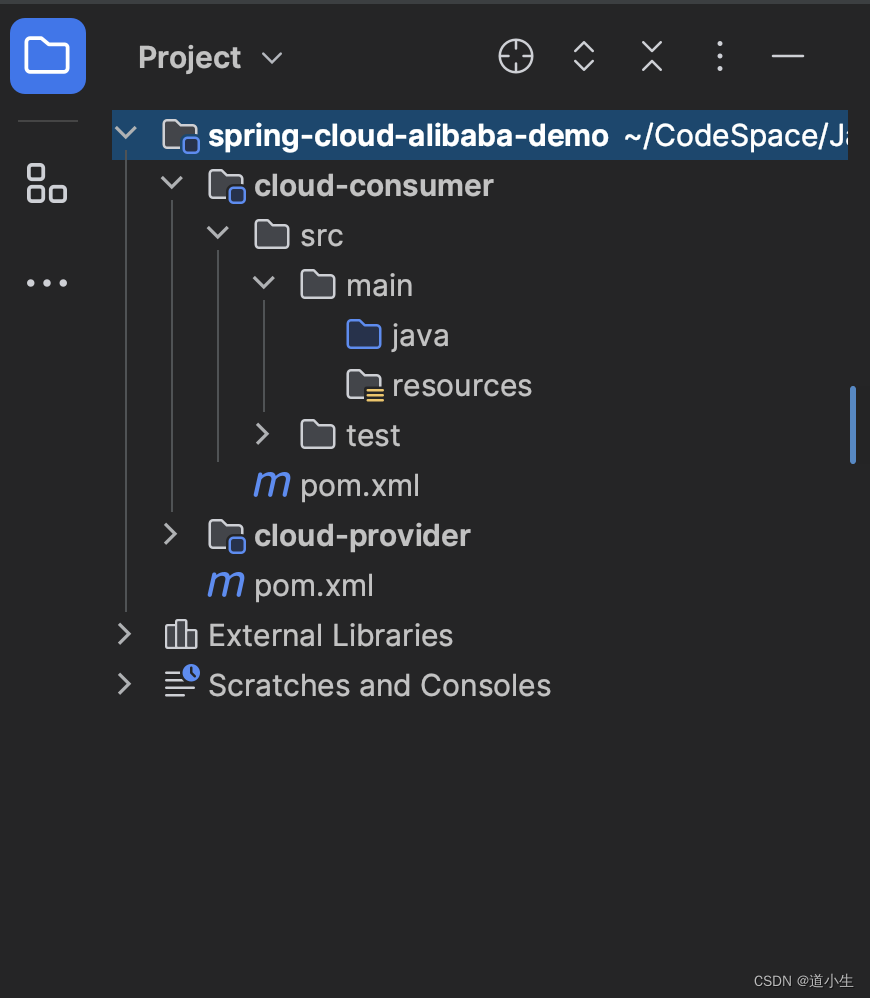Expand Scratches and Consoles
This screenshot has height=998, width=870.
point(124,684)
